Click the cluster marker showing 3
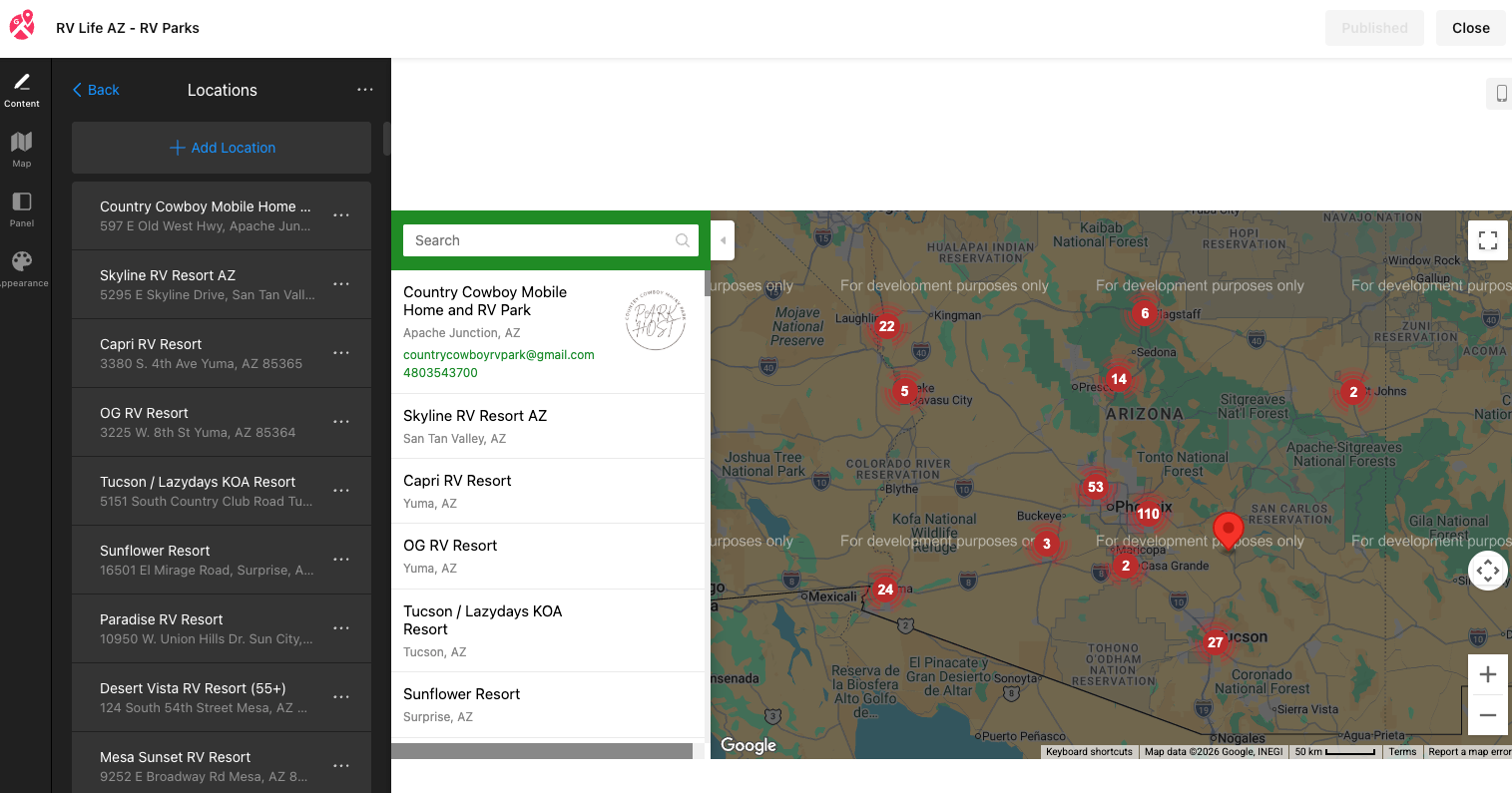1512x793 pixels. (1046, 544)
